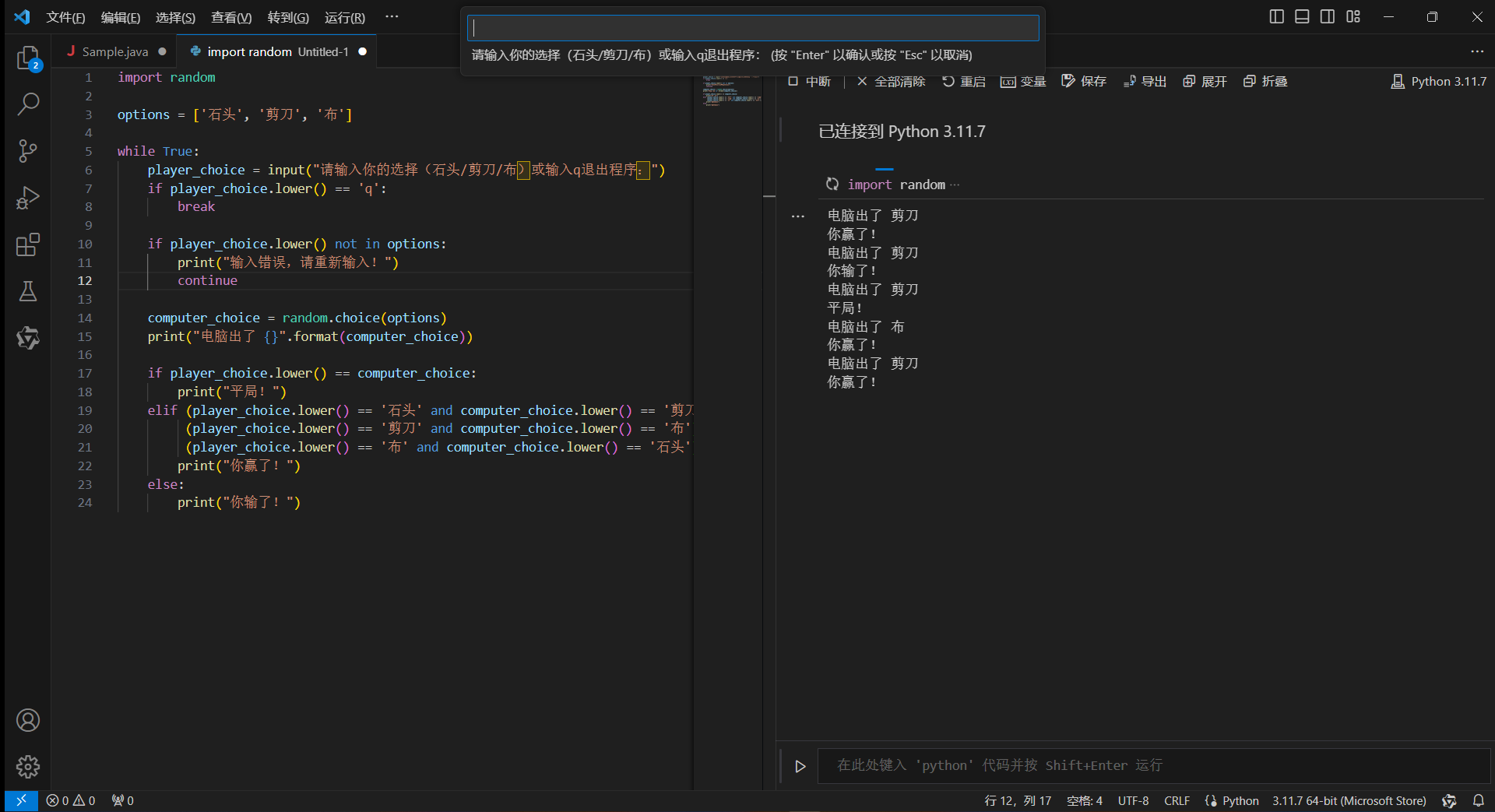Run the interactive input with play button
The width and height of the screenshot is (1495, 812).
(800, 766)
